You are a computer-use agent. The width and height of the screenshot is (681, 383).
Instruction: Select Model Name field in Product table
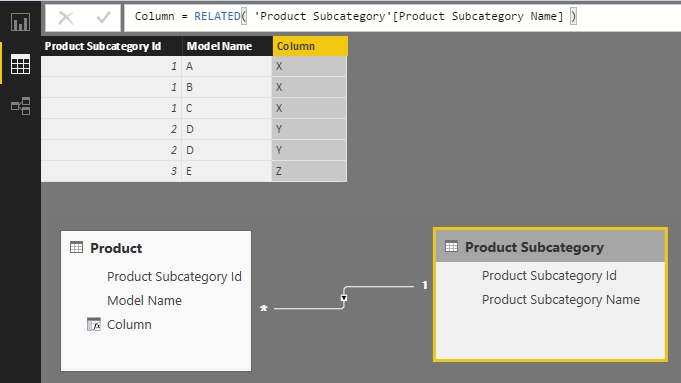144,300
